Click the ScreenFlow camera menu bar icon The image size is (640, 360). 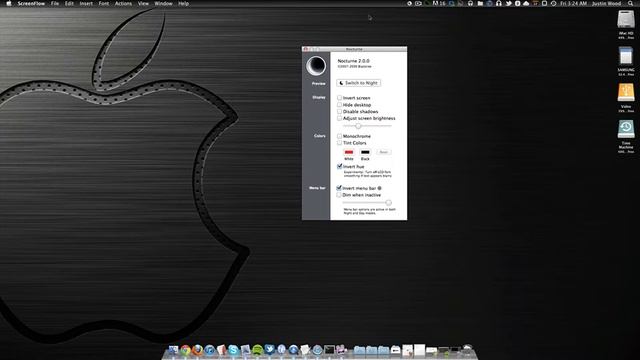coord(418,3)
